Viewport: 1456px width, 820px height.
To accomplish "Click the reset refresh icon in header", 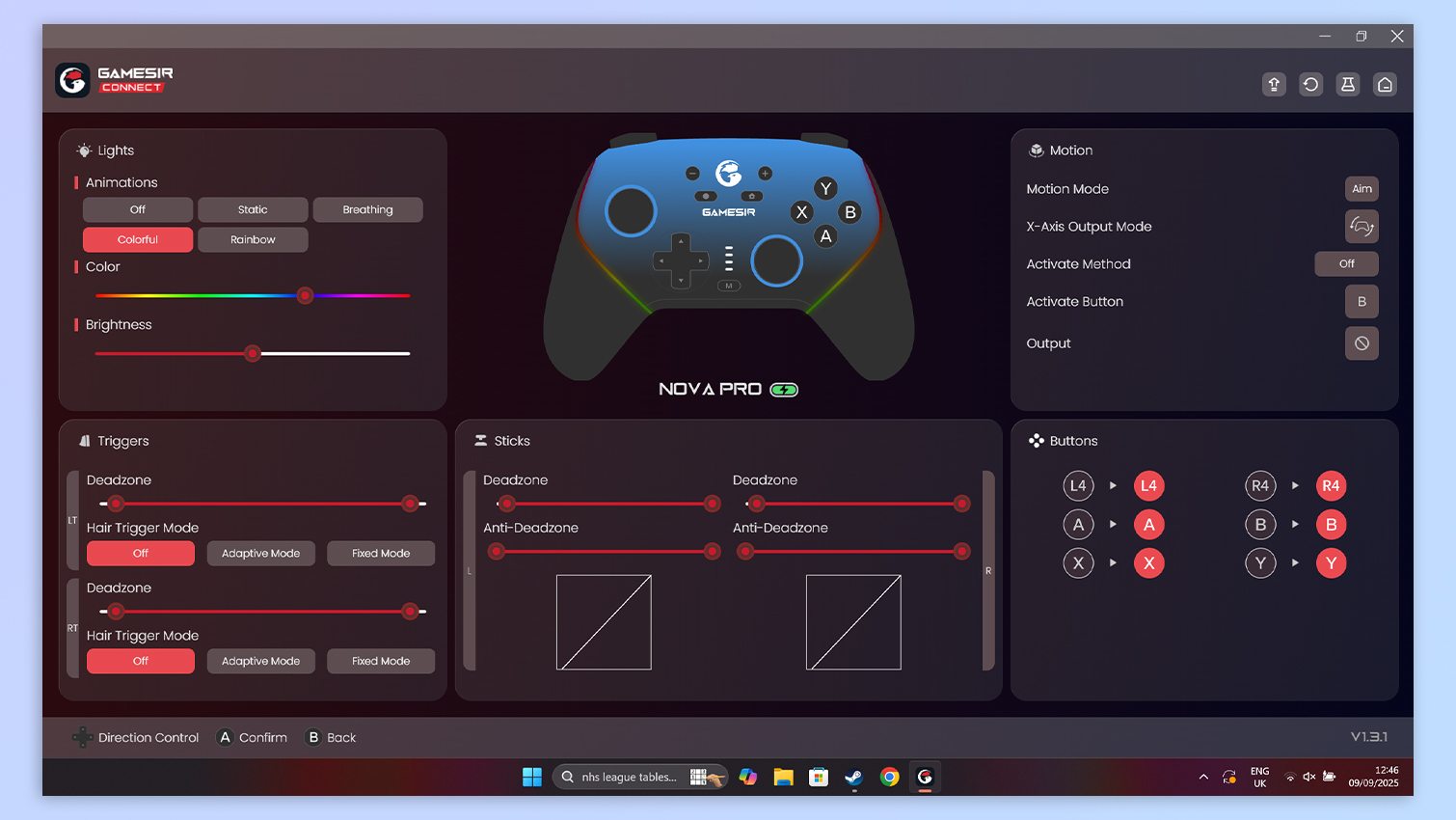I will pos(1310,85).
